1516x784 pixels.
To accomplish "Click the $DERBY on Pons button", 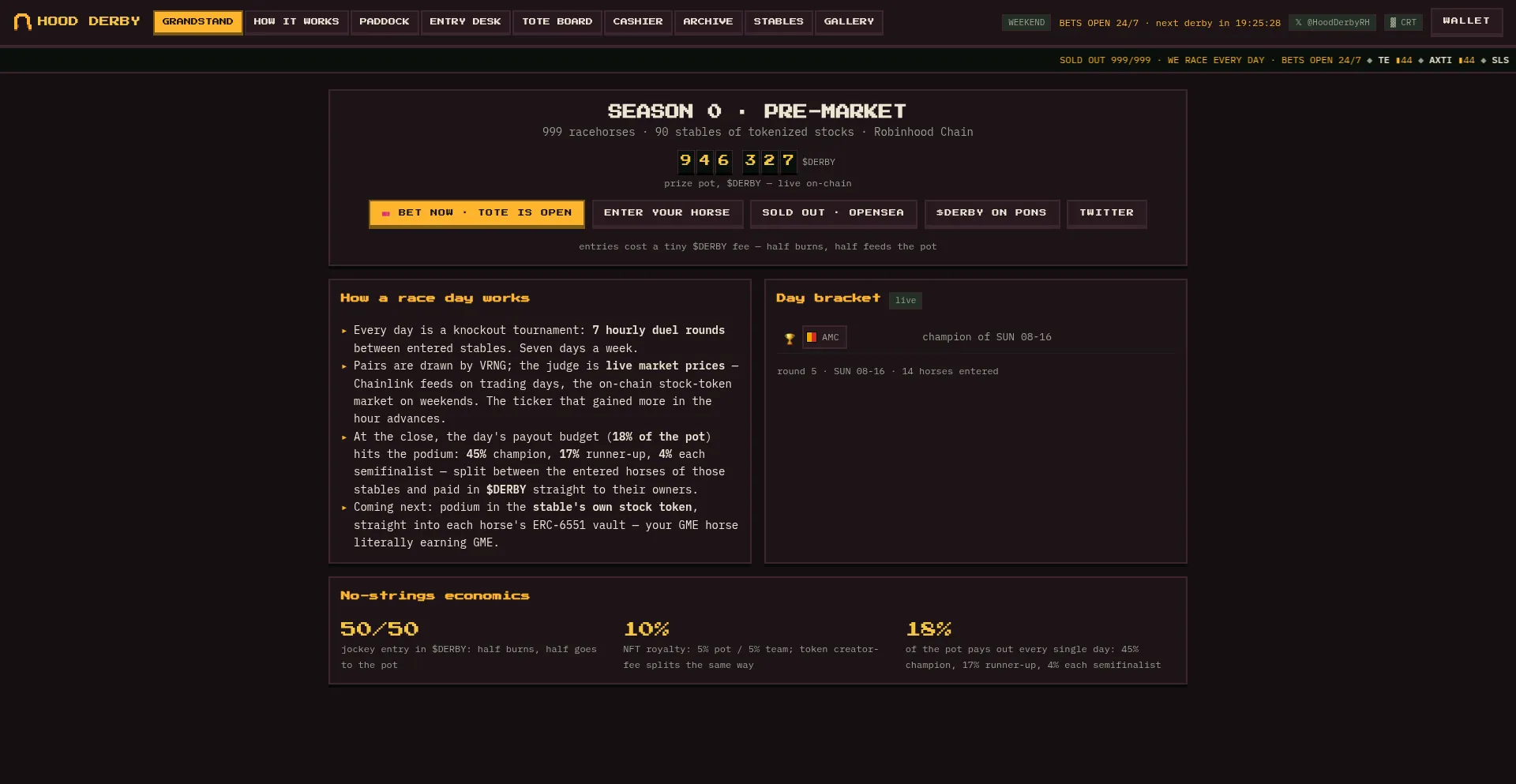I will click(x=992, y=213).
